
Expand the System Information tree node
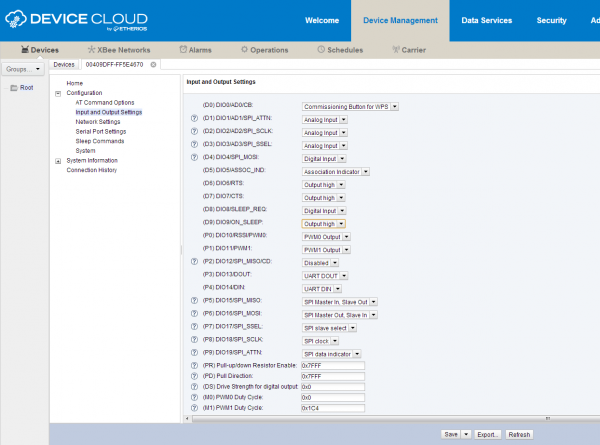click(x=56, y=160)
